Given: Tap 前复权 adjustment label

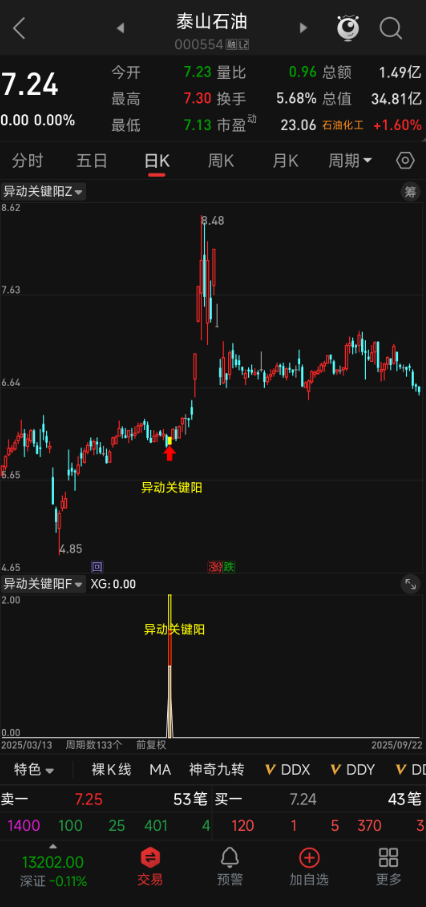Looking at the screenshot, I should [x=151, y=744].
